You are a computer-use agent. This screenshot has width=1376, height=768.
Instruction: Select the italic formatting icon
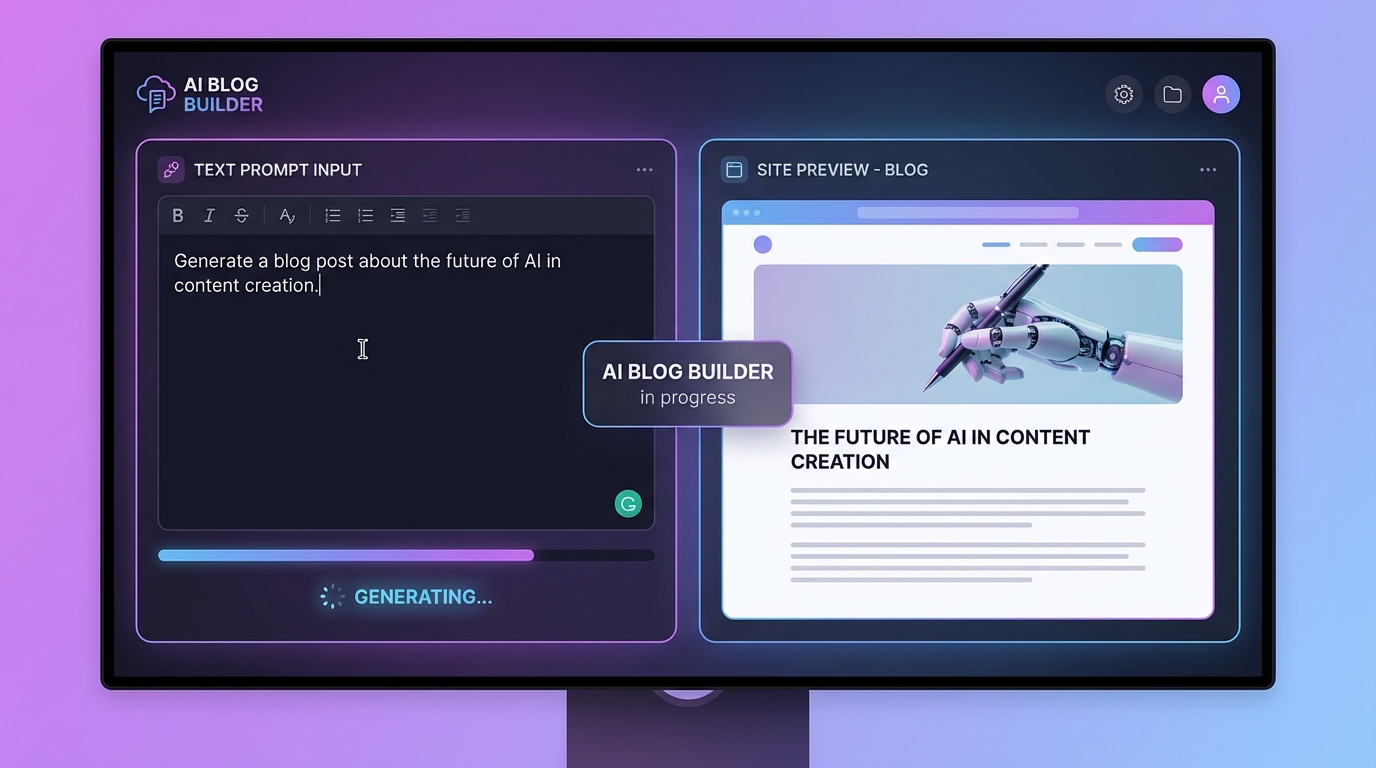tap(210, 215)
